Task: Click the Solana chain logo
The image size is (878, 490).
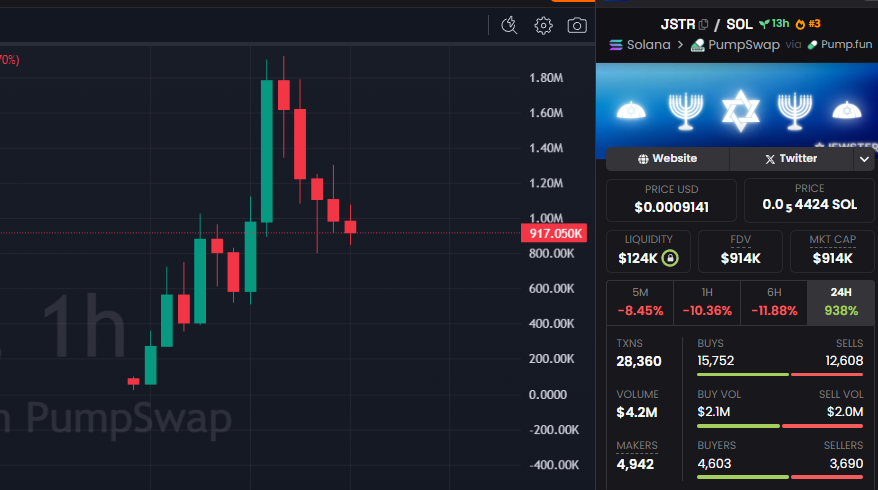Action: (616, 45)
